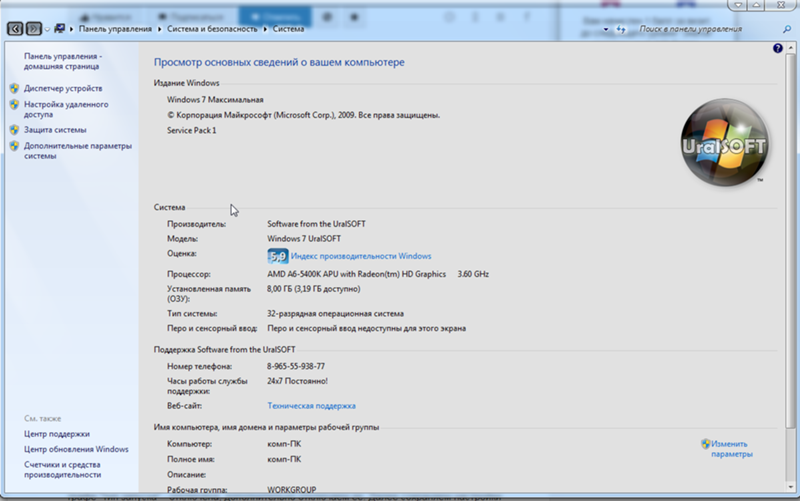The height and width of the screenshot is (501, 800).
Task: Open Индекс производительности Windows link
Action: [x=361, y=256]
